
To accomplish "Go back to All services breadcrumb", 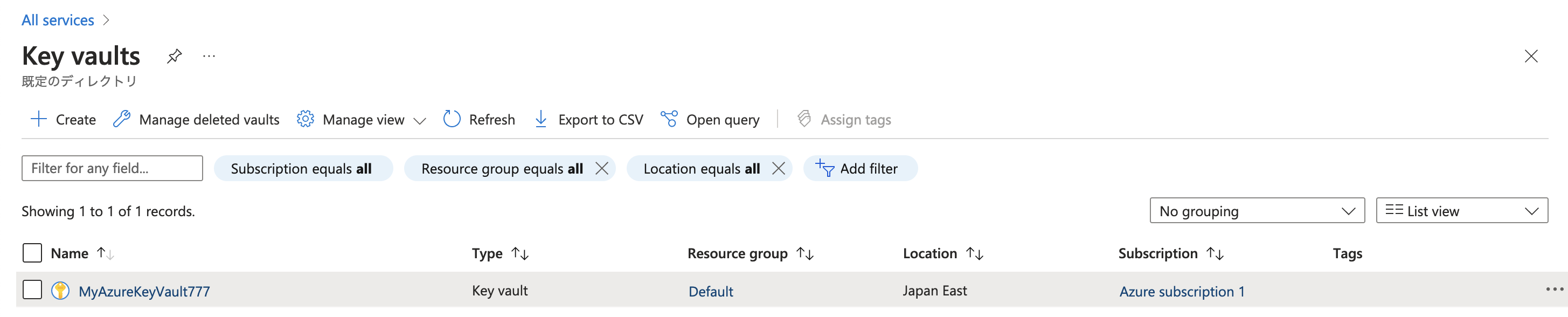I will [x=58, y=20].
